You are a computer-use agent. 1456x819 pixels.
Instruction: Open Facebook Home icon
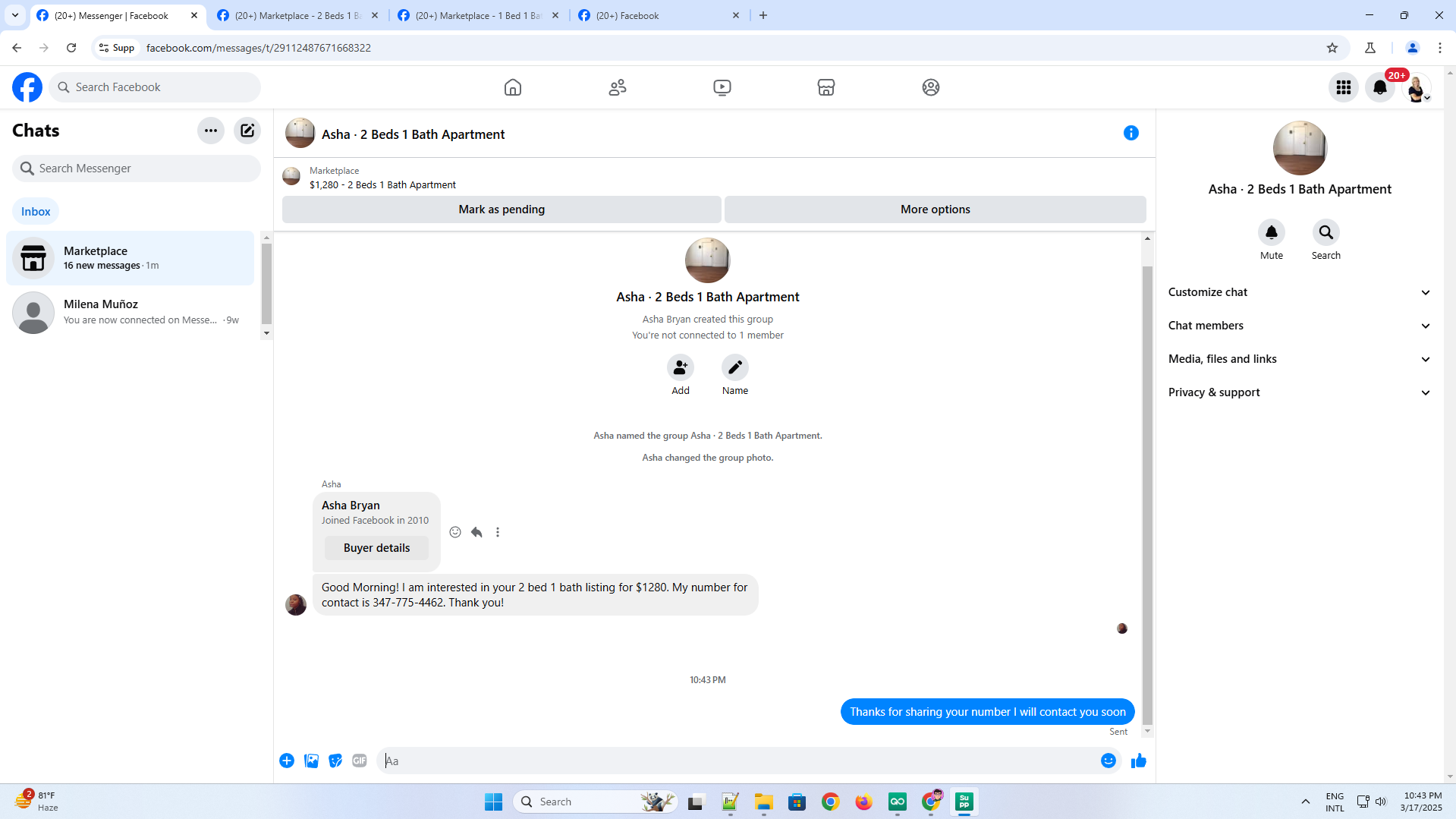click(x=513, y=87)
